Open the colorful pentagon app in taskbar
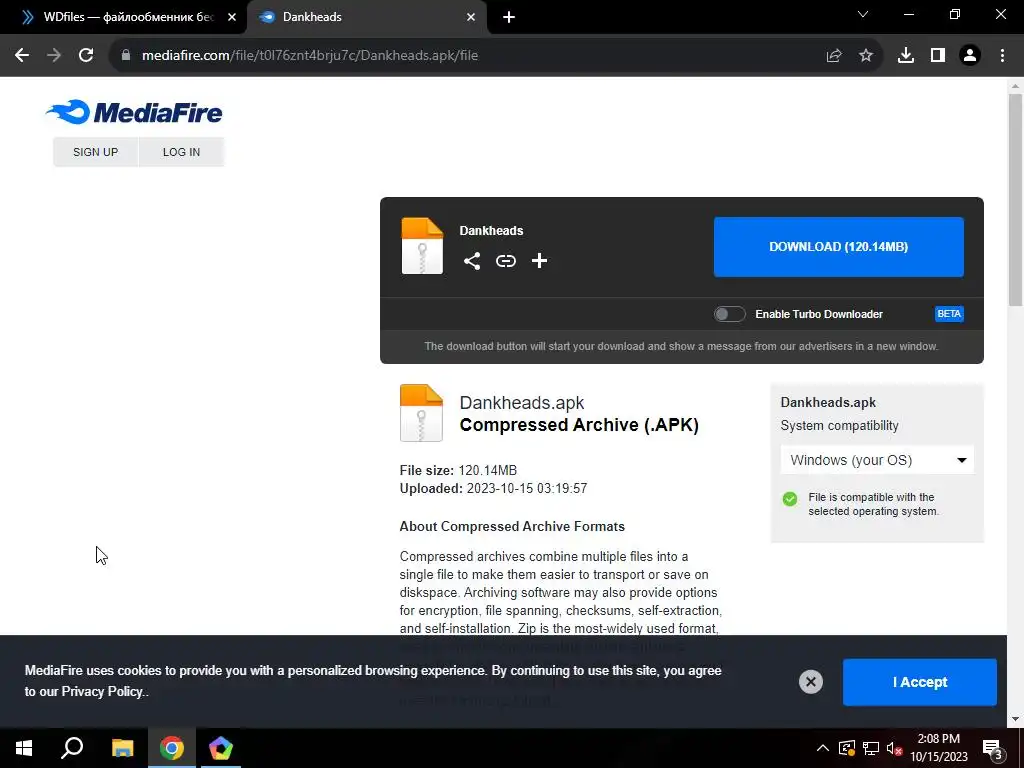This screenshot has width=1024, height=768. click(x=221, y=748)
